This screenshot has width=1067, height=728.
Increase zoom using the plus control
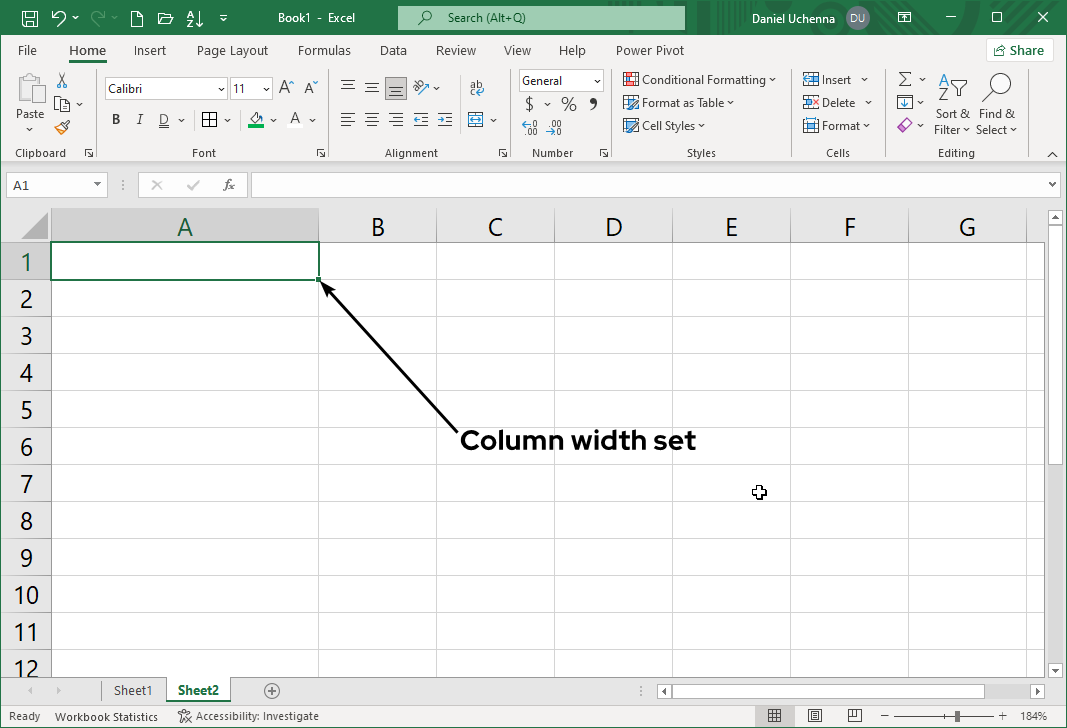1001,716
